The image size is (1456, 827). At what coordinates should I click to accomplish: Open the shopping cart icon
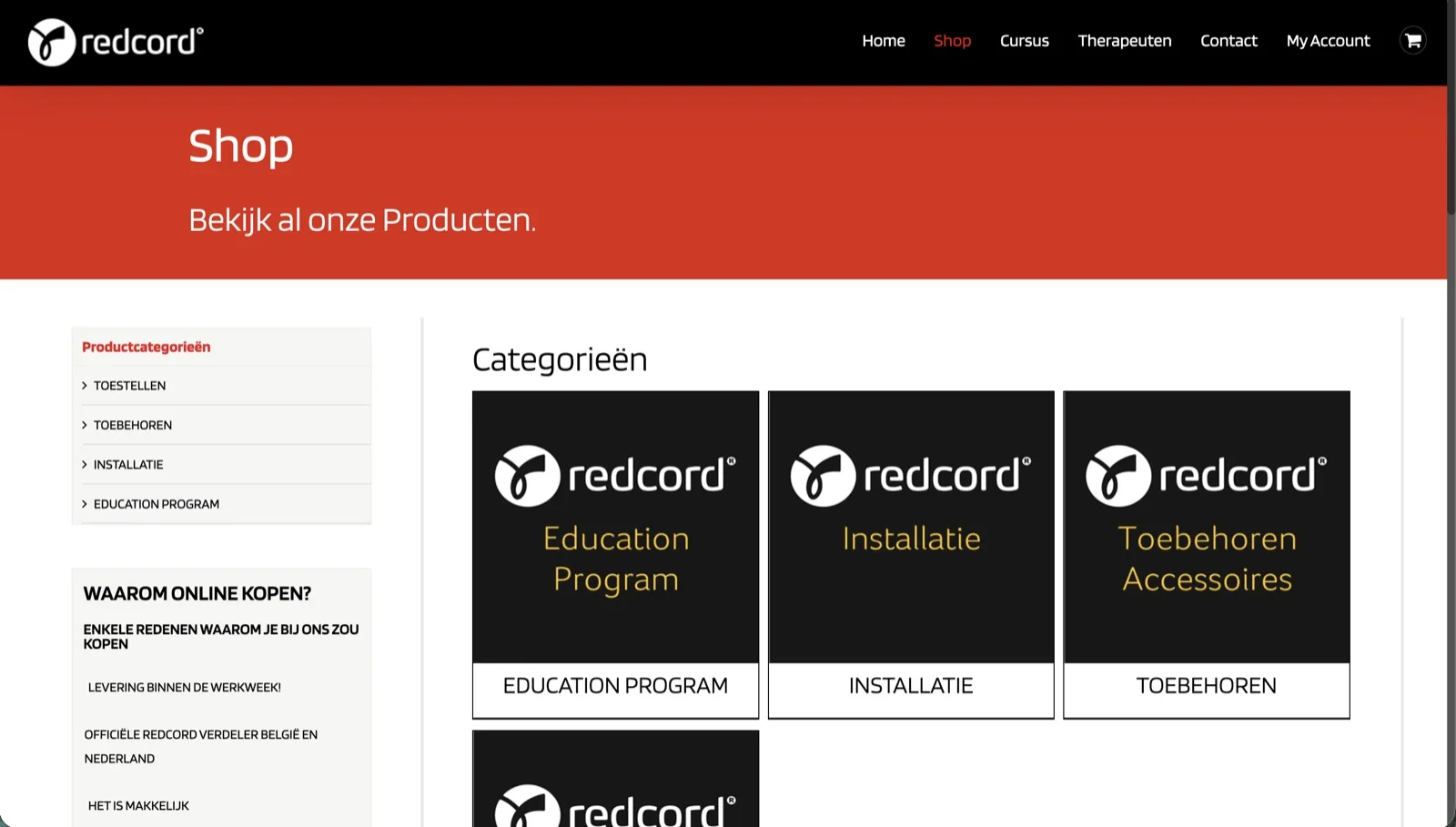pos(1412,41)
